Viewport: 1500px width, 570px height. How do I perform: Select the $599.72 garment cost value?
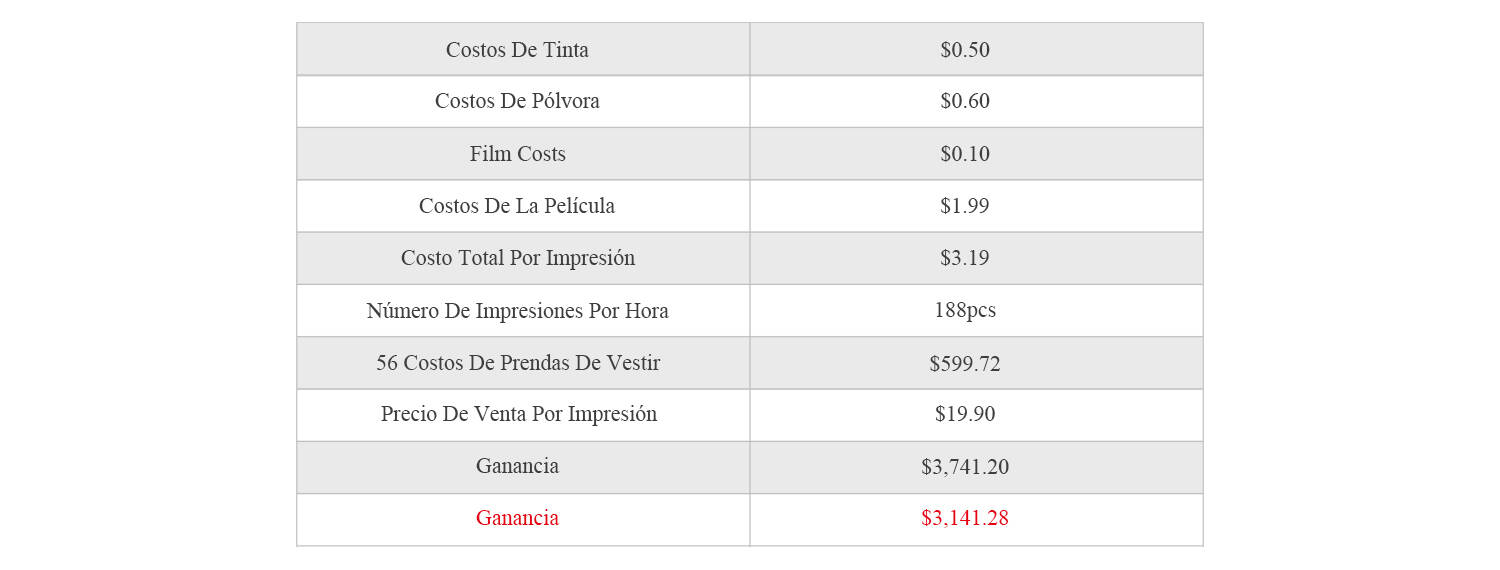[x=965, y=363]
